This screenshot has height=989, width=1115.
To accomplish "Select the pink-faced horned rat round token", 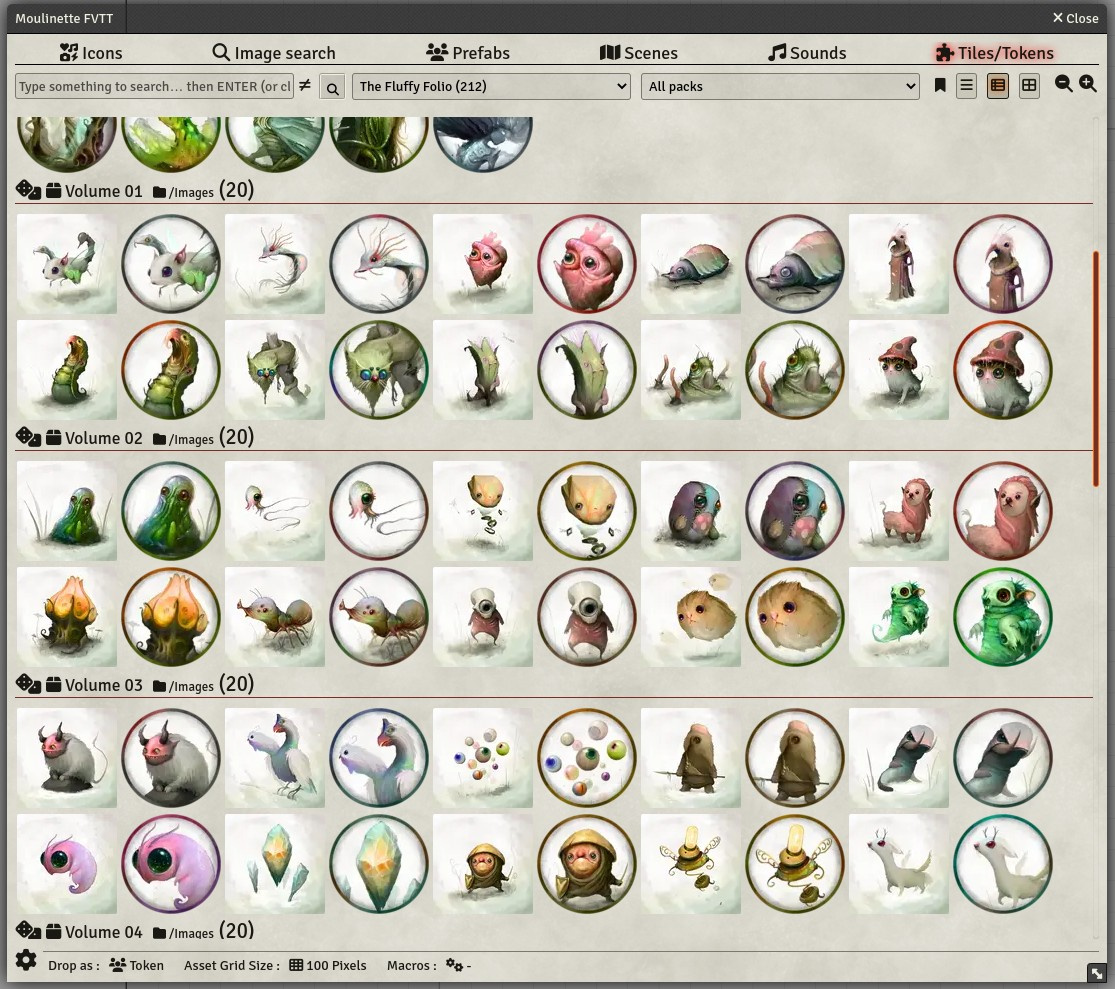I will (171, 757).
